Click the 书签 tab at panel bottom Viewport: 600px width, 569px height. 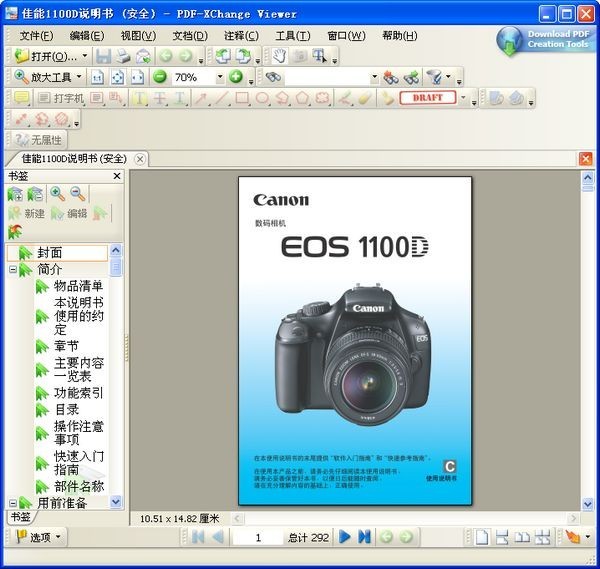click(20, 517)
